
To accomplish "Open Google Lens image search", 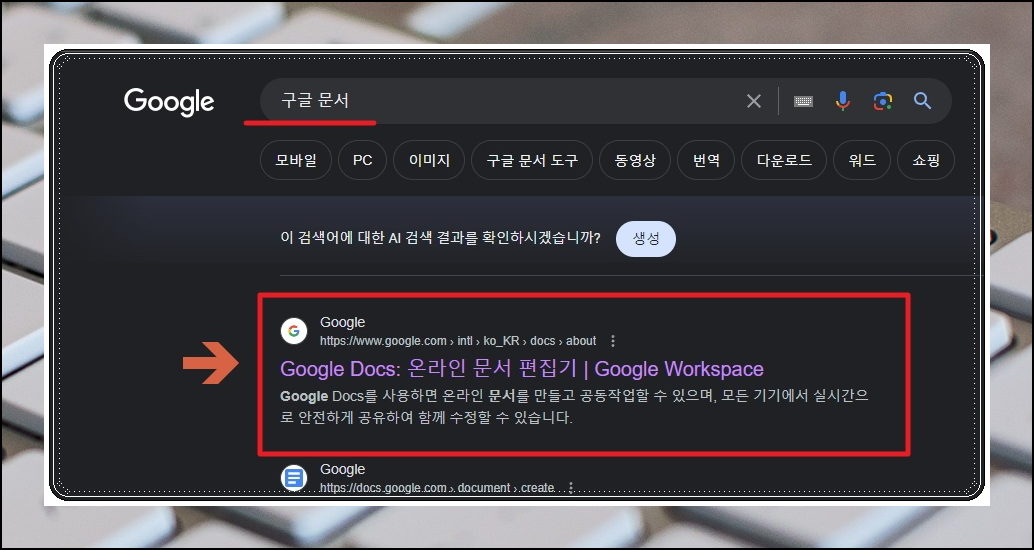I will 883,101.
